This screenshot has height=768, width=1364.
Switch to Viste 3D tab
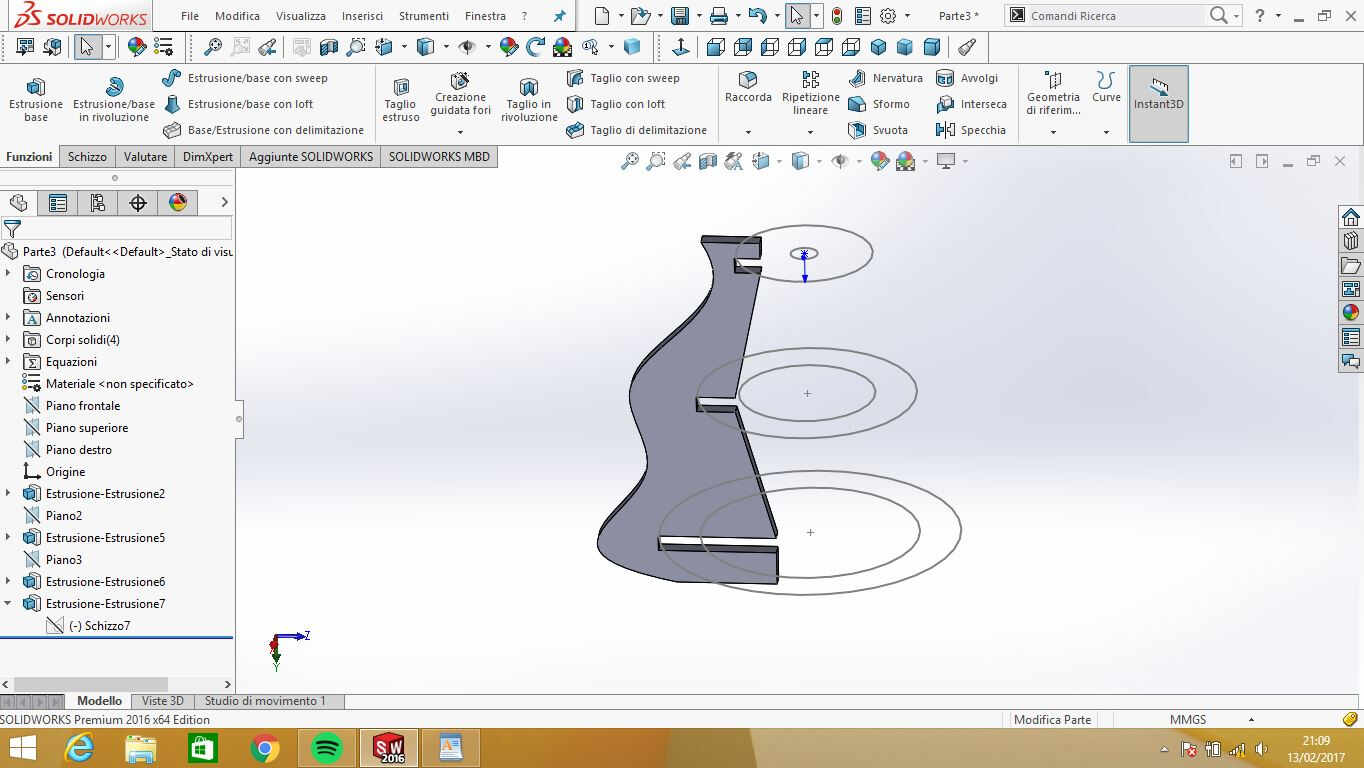[x=162, y=701]
